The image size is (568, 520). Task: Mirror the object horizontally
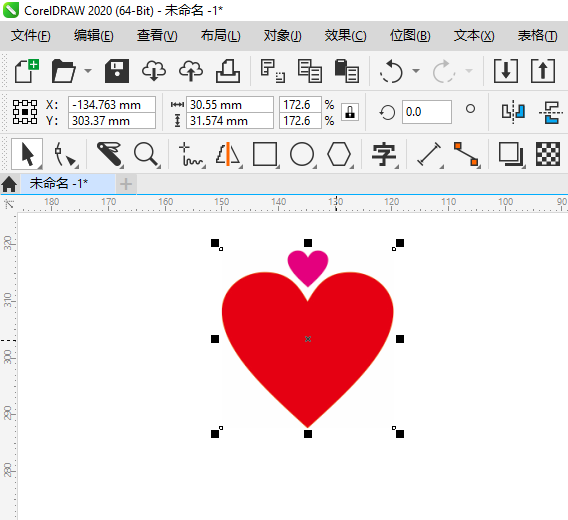click(513, 112)
